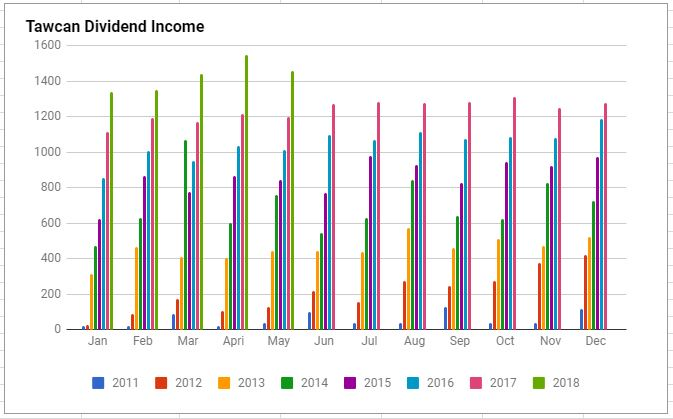Viewport: 673px width, 419px height.
Task: Click the blue 2011 legend swatch
Action: click(x=98, y=382)
